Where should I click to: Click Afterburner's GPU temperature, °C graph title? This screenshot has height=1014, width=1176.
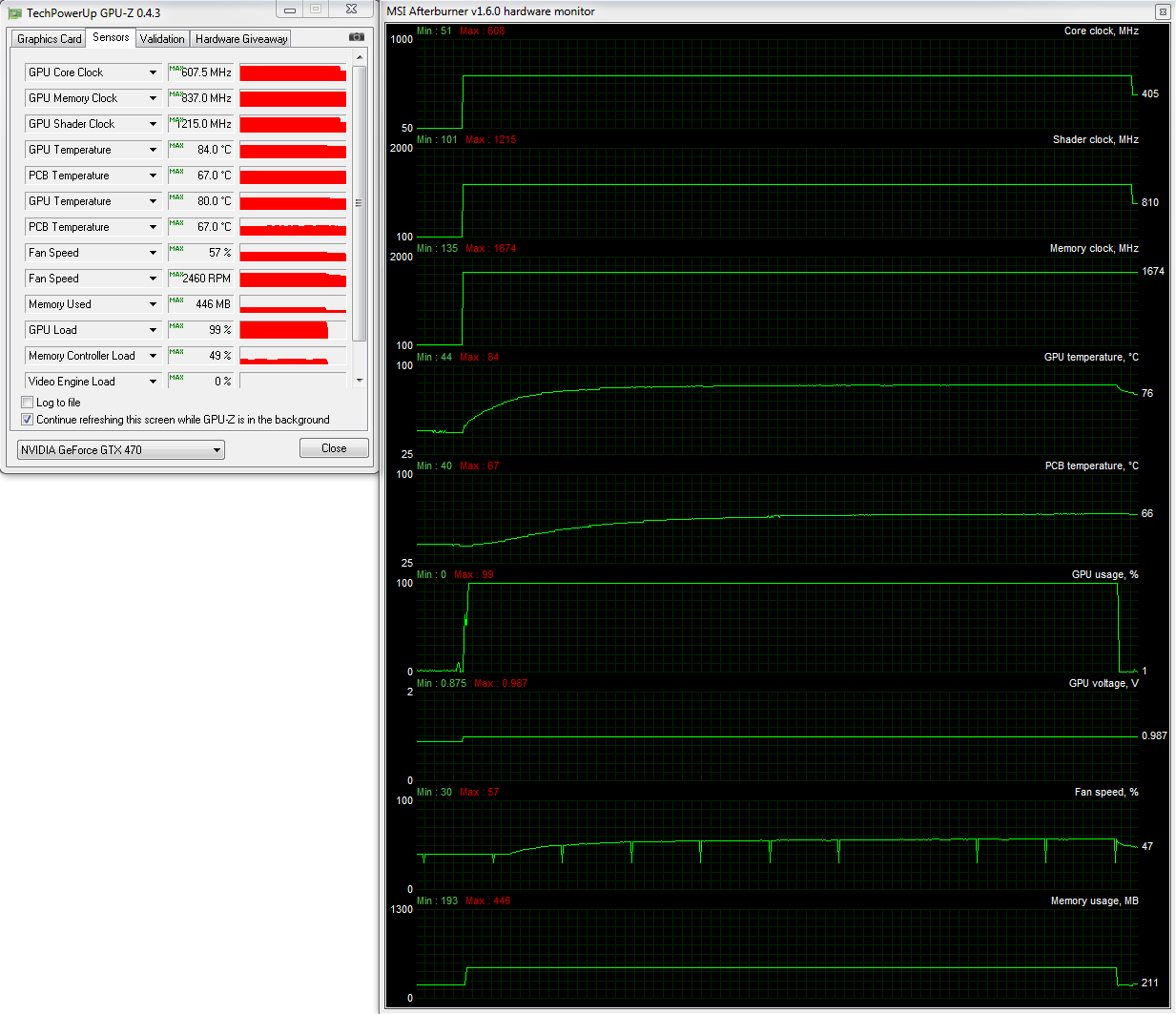coord(1091,358)
